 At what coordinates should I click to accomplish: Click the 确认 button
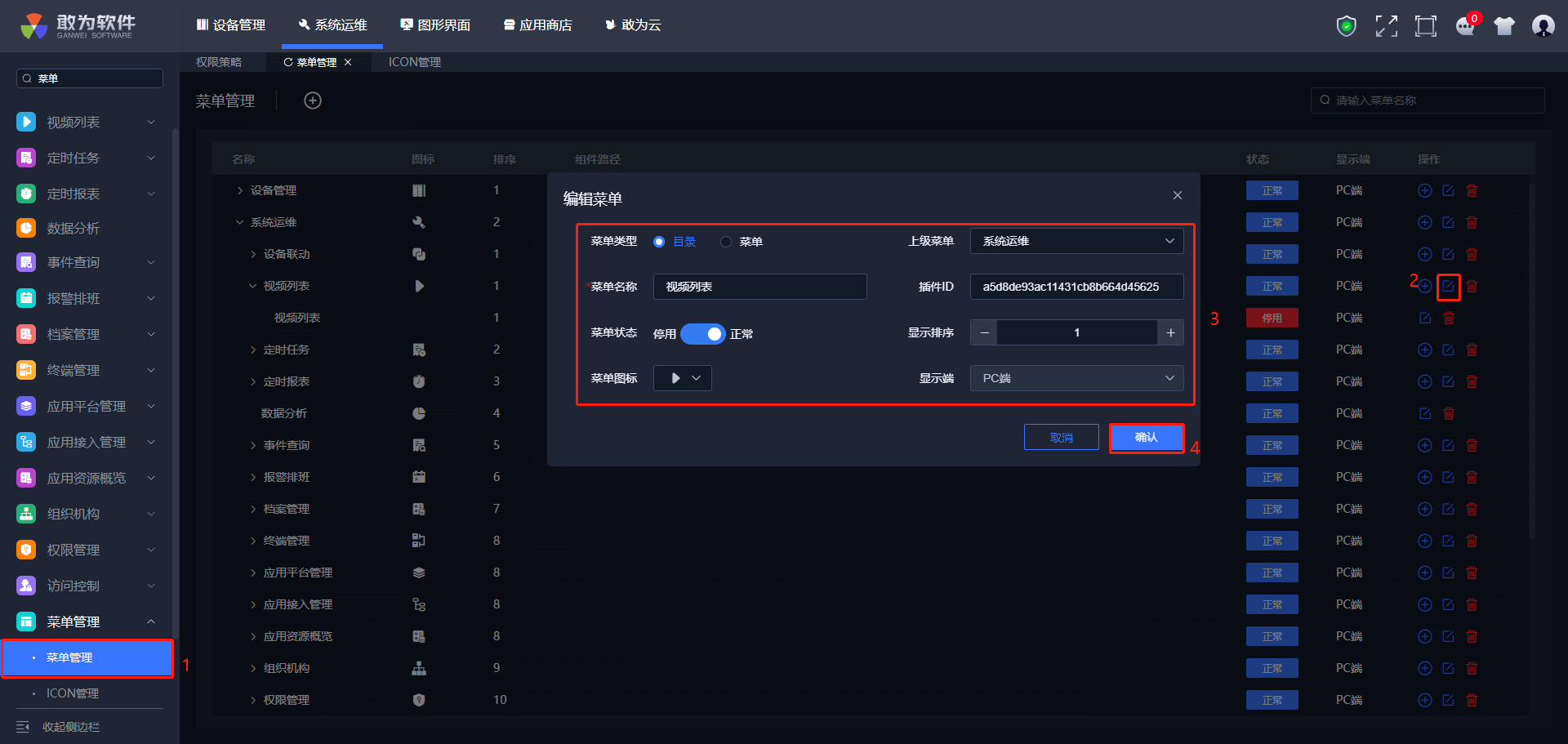[x=1146, y=438]
